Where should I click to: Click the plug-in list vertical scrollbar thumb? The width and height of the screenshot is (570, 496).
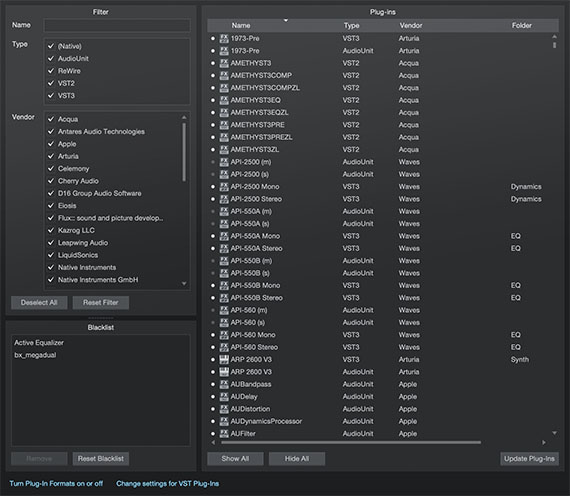(554, 45)
